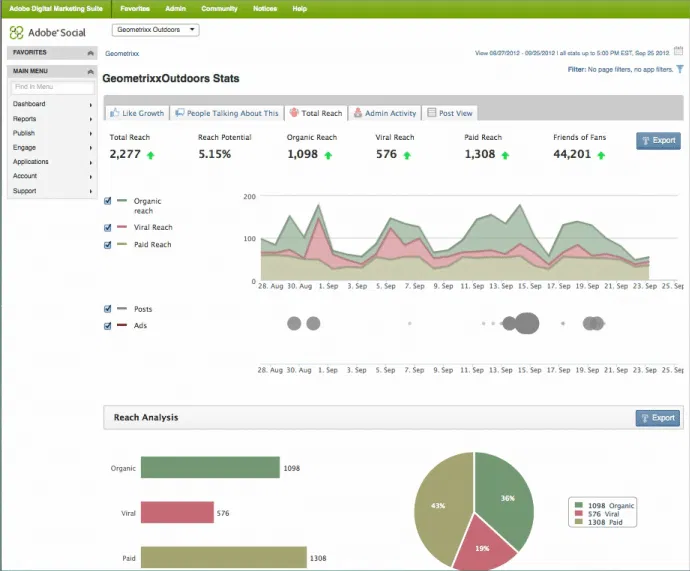
Task: Click the green arrow beside Total Reach value
Action: (x=150, y=155)
